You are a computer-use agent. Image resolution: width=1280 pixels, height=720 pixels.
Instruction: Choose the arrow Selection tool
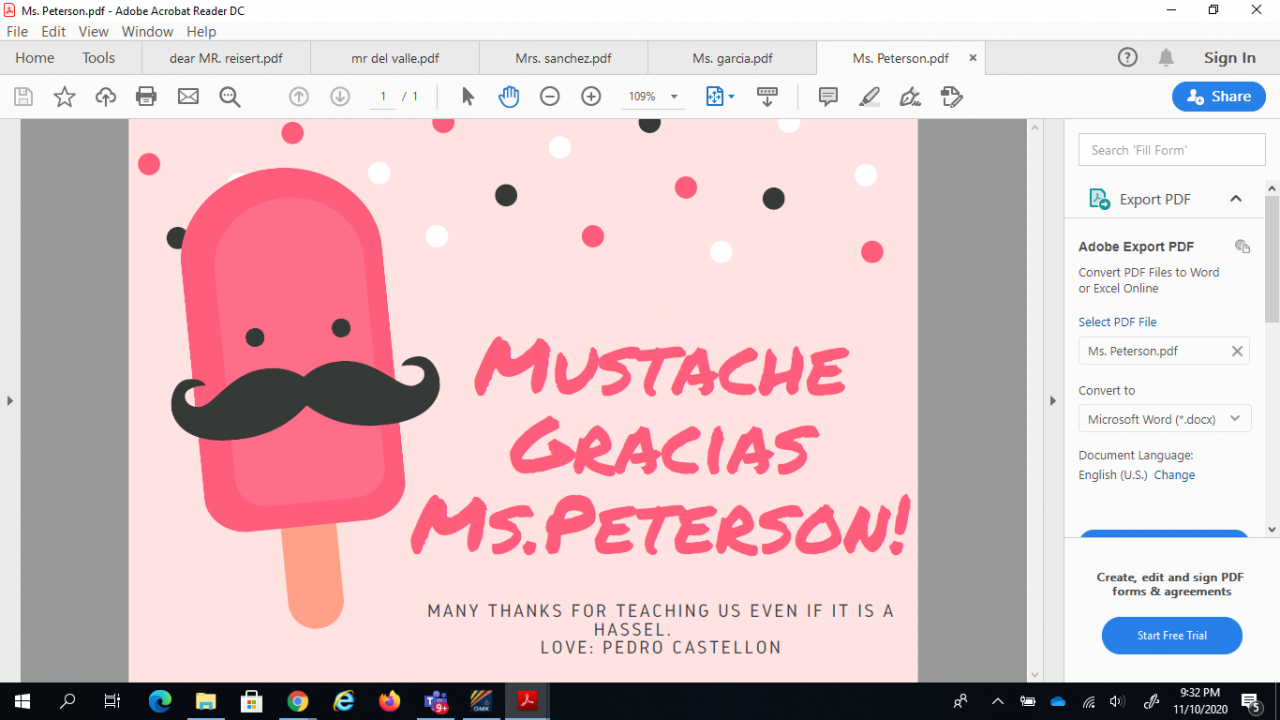pos(467,97)
